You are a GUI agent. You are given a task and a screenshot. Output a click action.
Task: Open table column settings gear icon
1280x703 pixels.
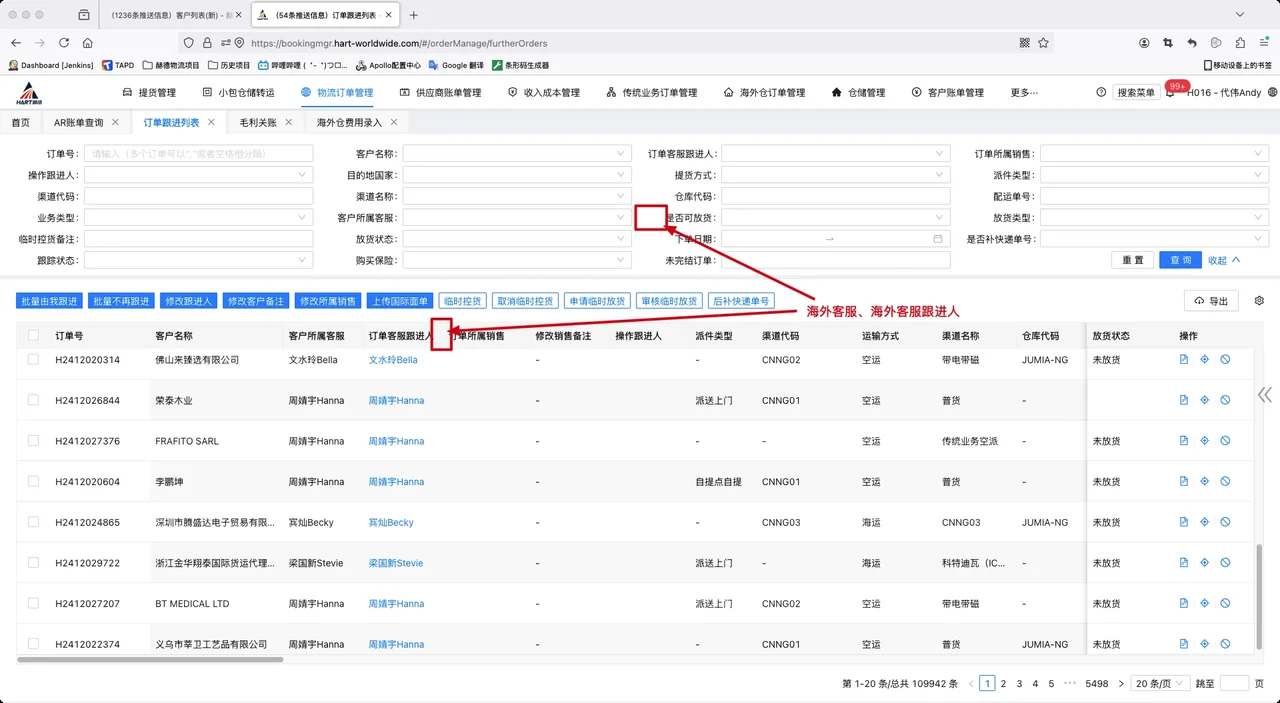[x=1259, y=301]
